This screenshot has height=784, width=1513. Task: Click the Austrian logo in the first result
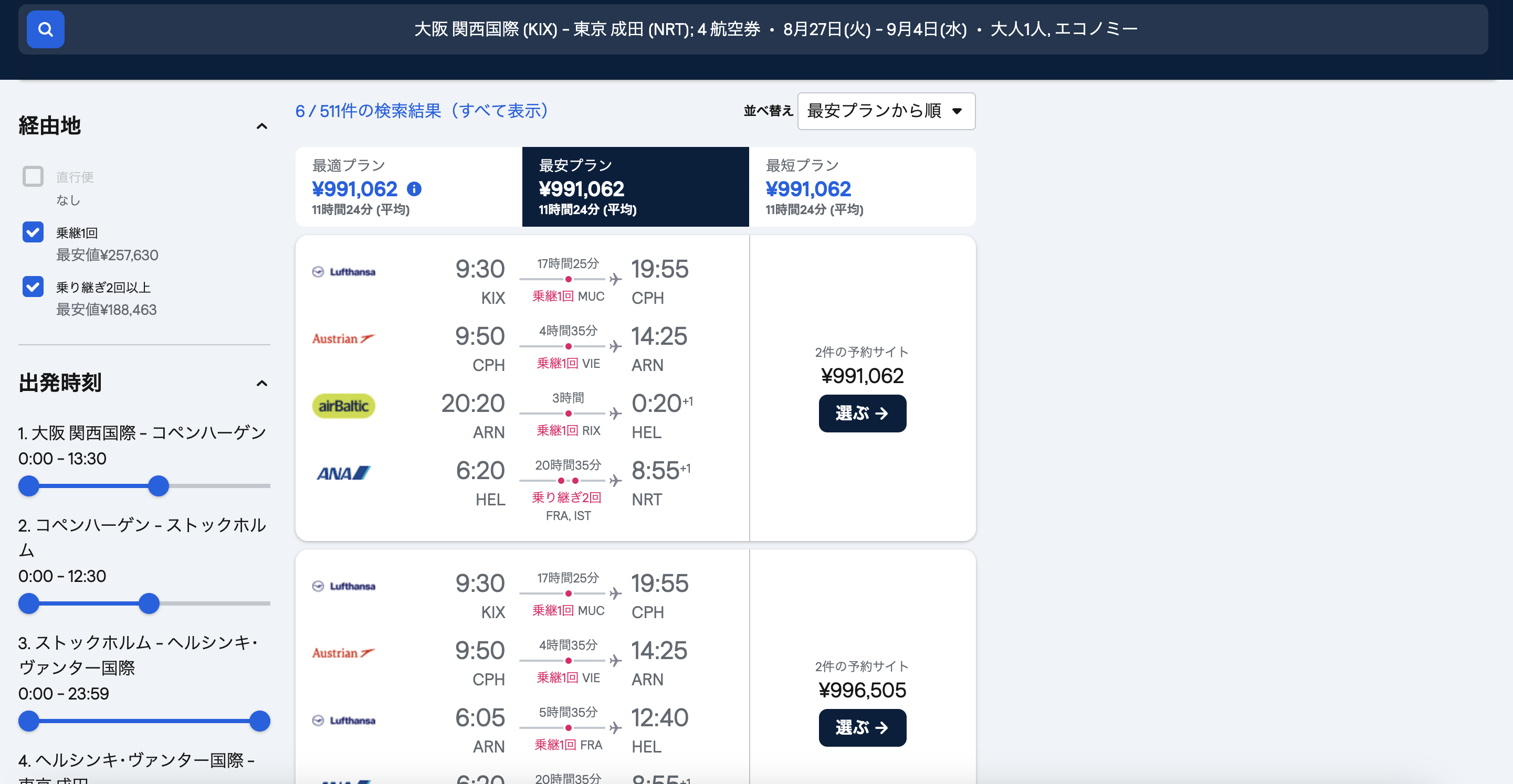pos(343,339)
